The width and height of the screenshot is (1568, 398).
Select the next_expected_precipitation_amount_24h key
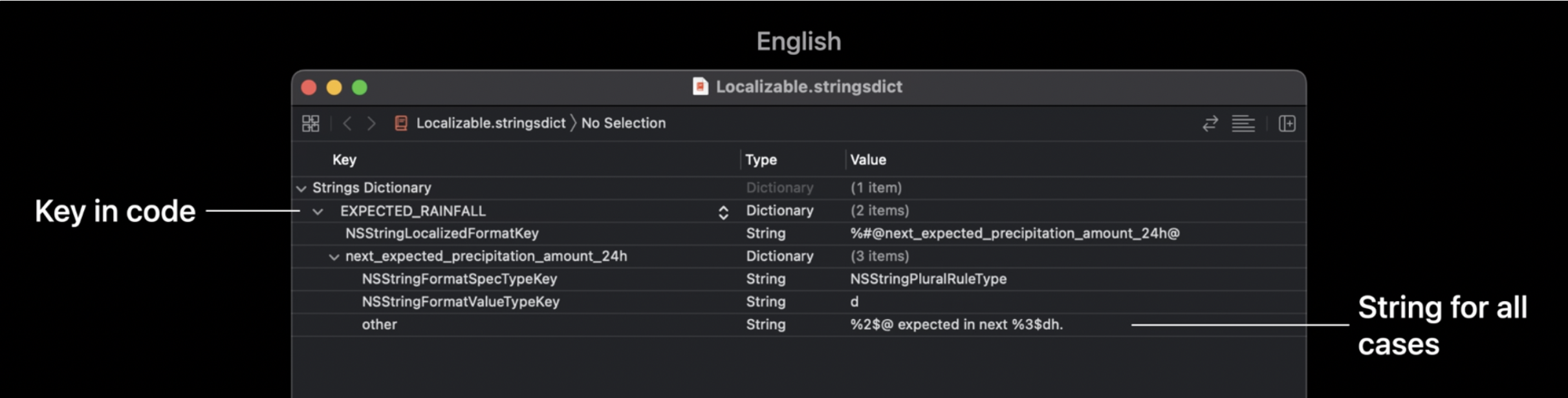click(x=486, y=257)
